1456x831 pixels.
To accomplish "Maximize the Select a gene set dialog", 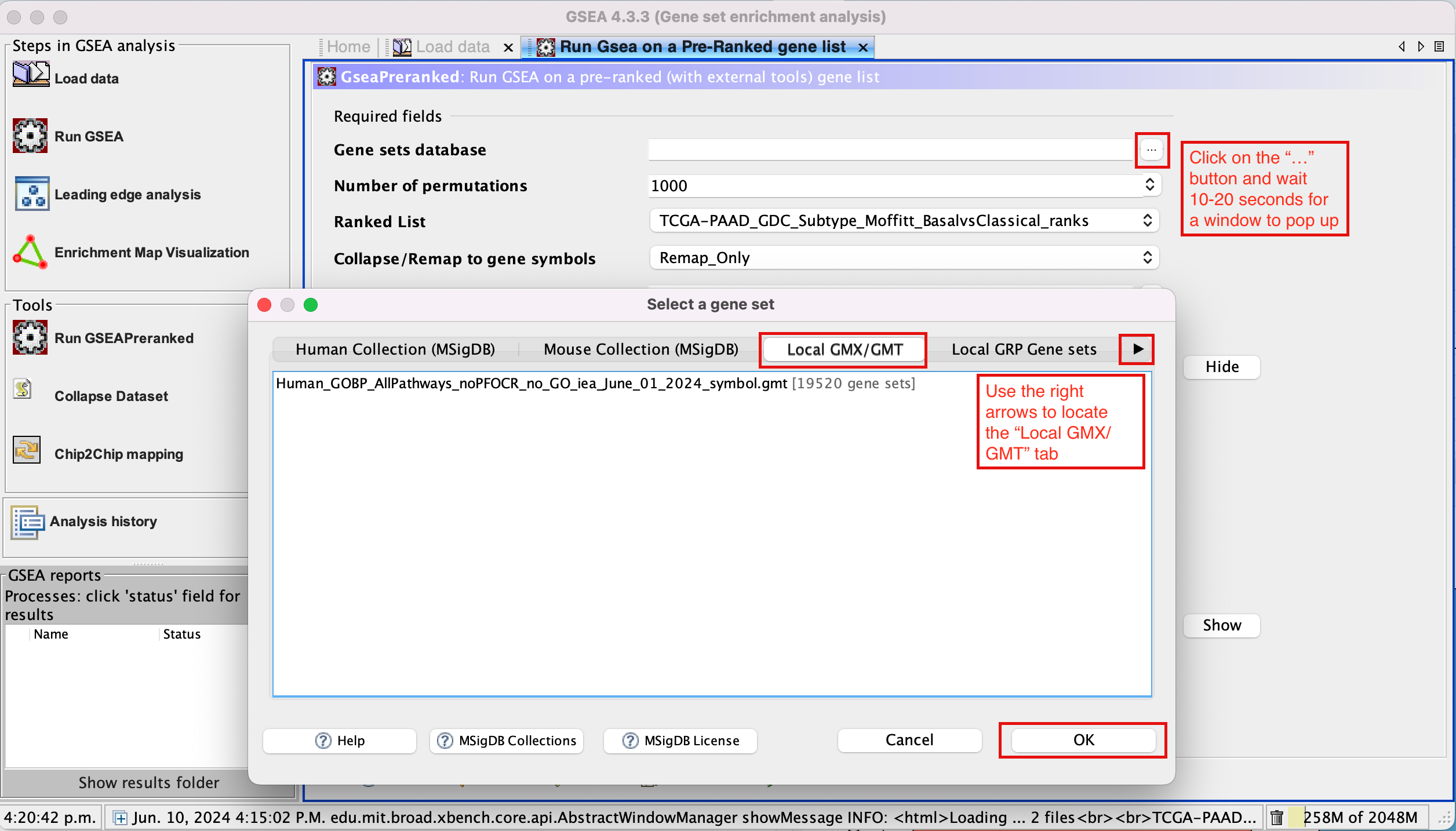I will (x=311, y=305).
